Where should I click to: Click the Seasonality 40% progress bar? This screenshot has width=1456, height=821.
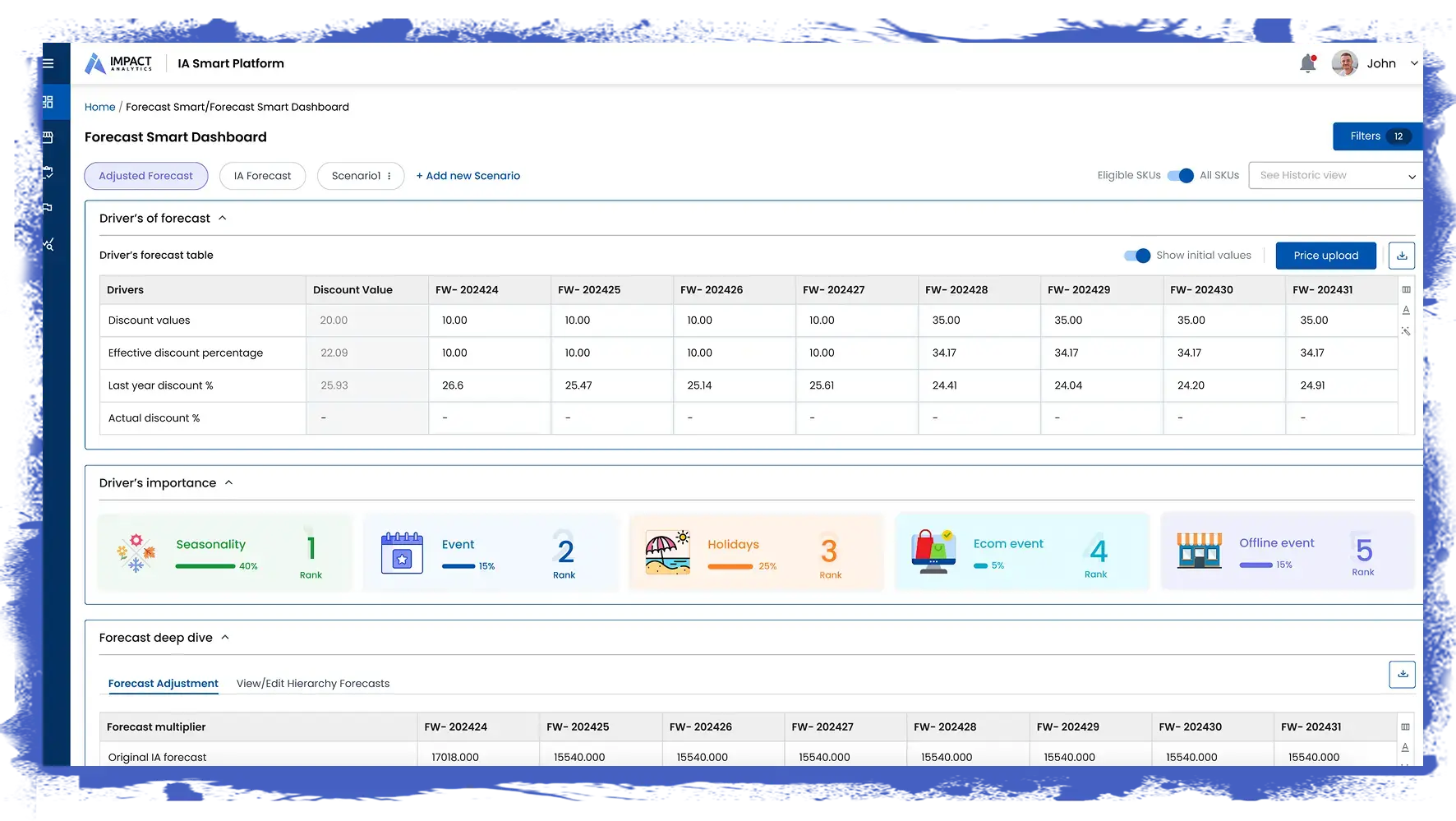pyautogui.click(x=205, y=566)
